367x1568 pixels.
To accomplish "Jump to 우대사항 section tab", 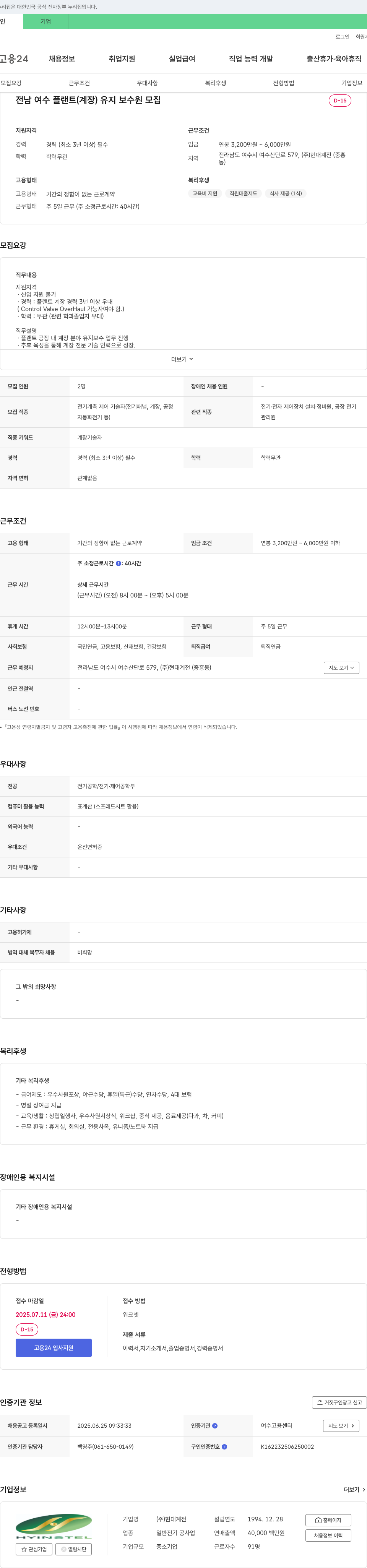I will tap(147, 83).
